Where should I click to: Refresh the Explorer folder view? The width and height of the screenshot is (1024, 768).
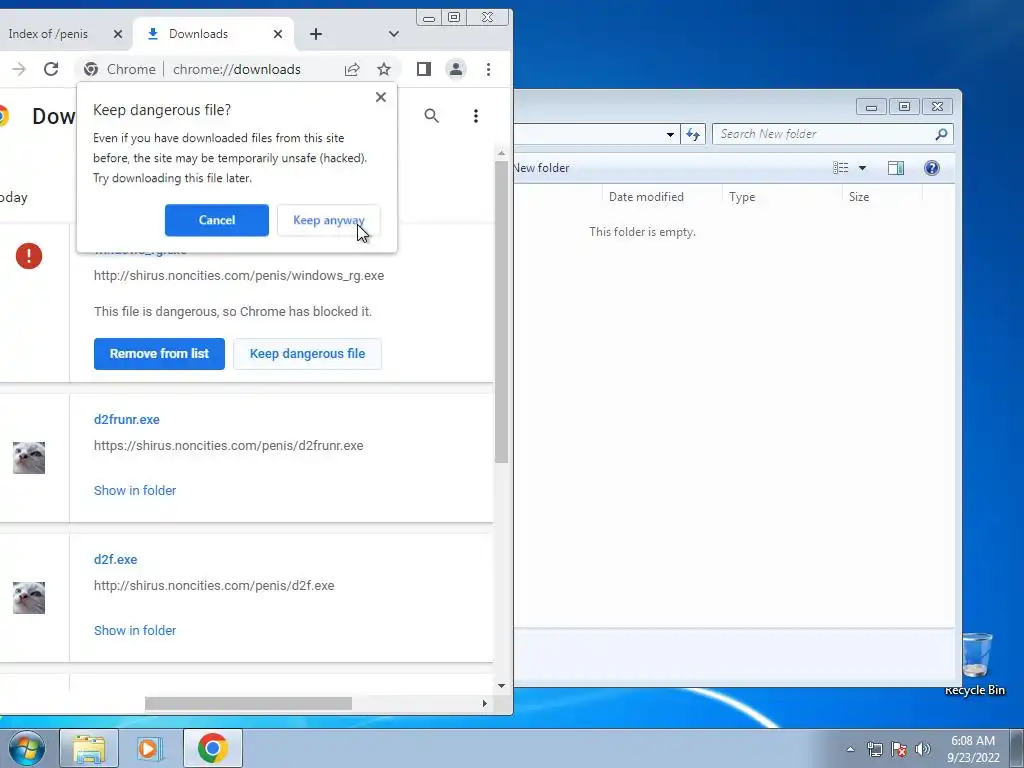point(693,135)
